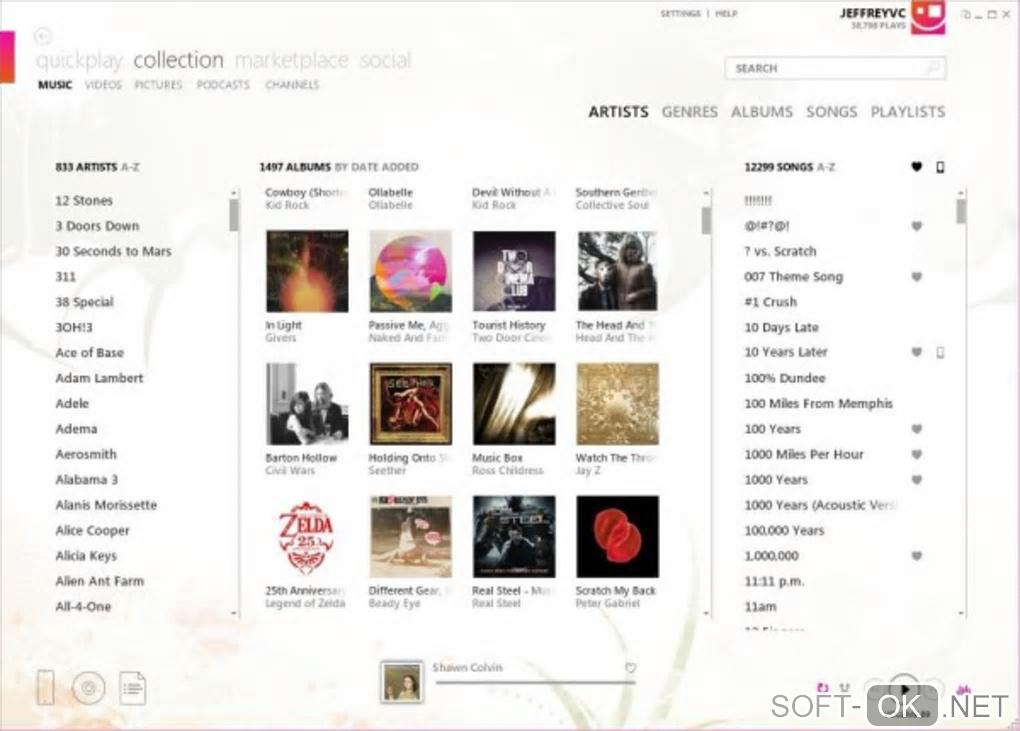The image size is (1020, 731).
Task: Open the PICTURES sub-tab
Action: pos(158,85)
